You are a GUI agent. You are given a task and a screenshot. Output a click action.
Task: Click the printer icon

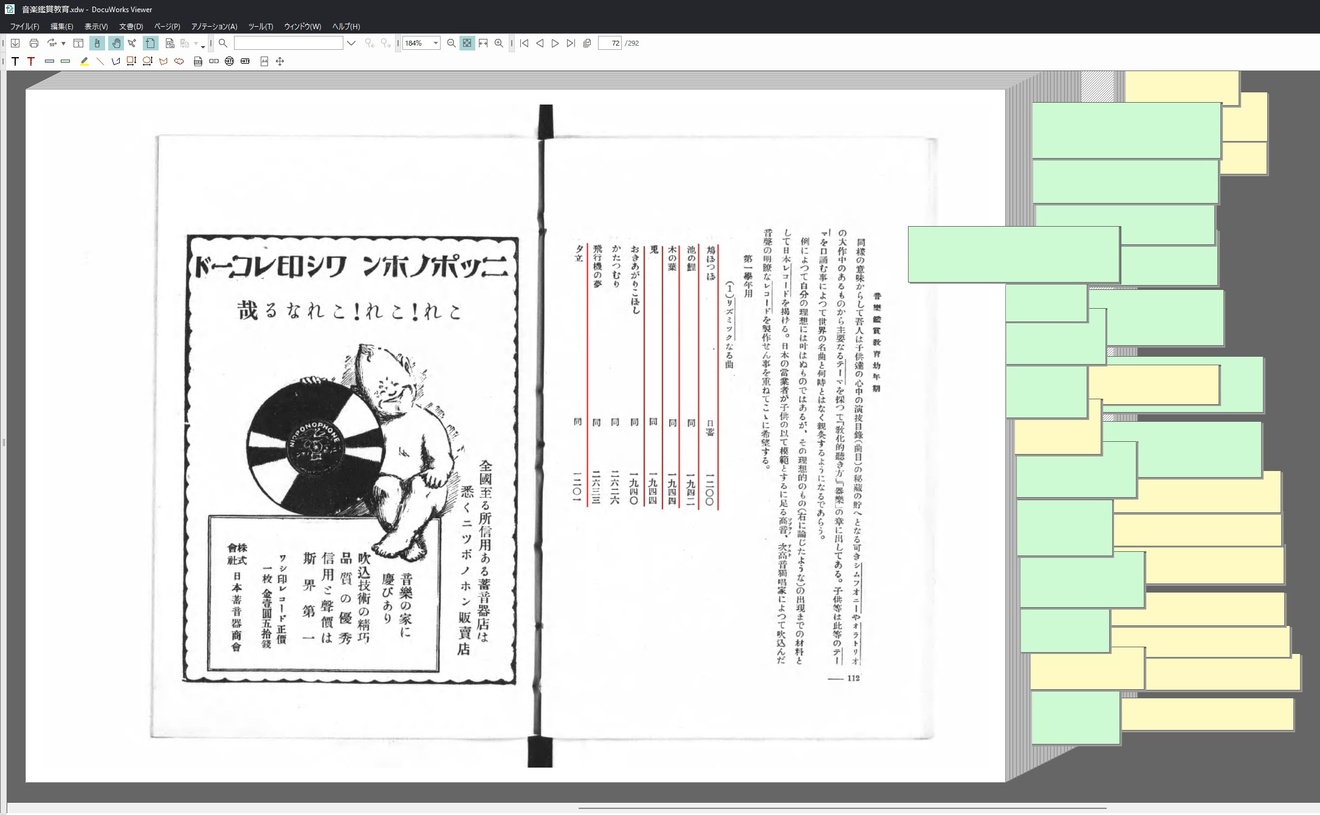coord(34,43)
